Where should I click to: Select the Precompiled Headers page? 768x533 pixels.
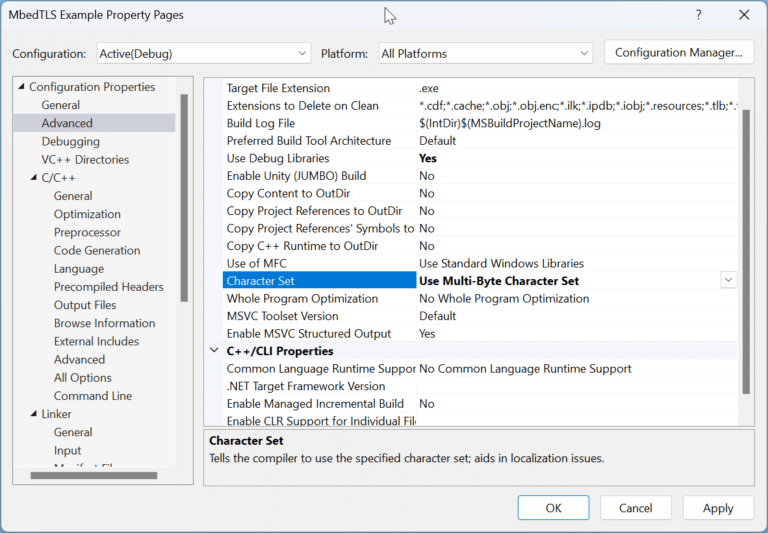click(x=109, y=287)
